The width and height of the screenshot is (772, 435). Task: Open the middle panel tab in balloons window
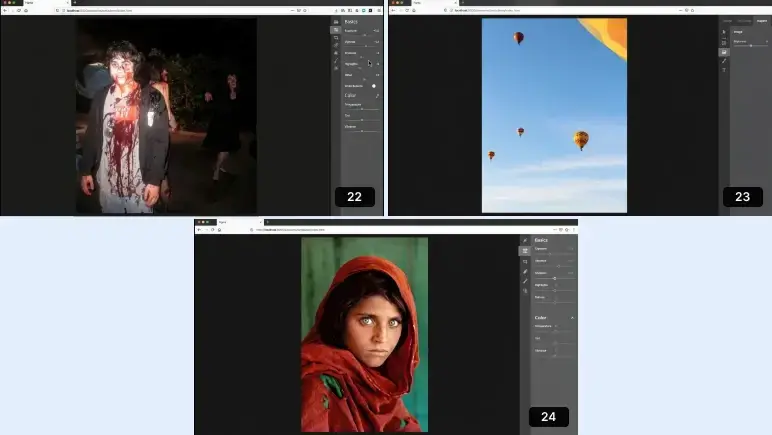click(744, 21)
